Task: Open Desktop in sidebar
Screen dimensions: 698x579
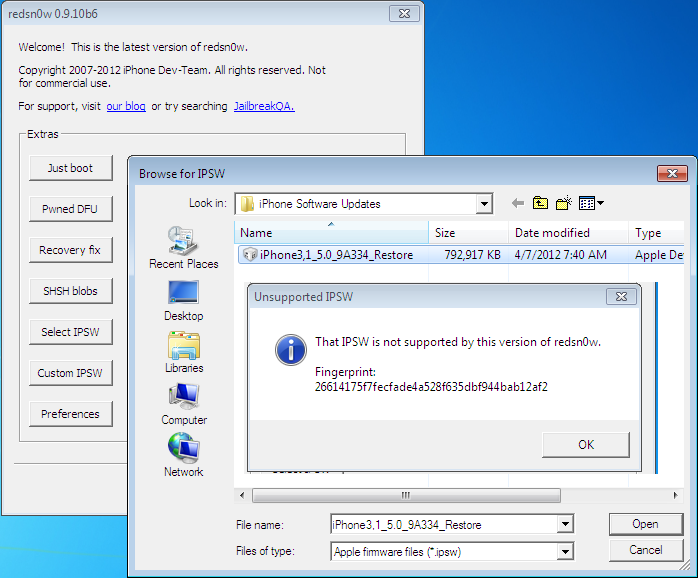Action: click(x=183, y=300)
